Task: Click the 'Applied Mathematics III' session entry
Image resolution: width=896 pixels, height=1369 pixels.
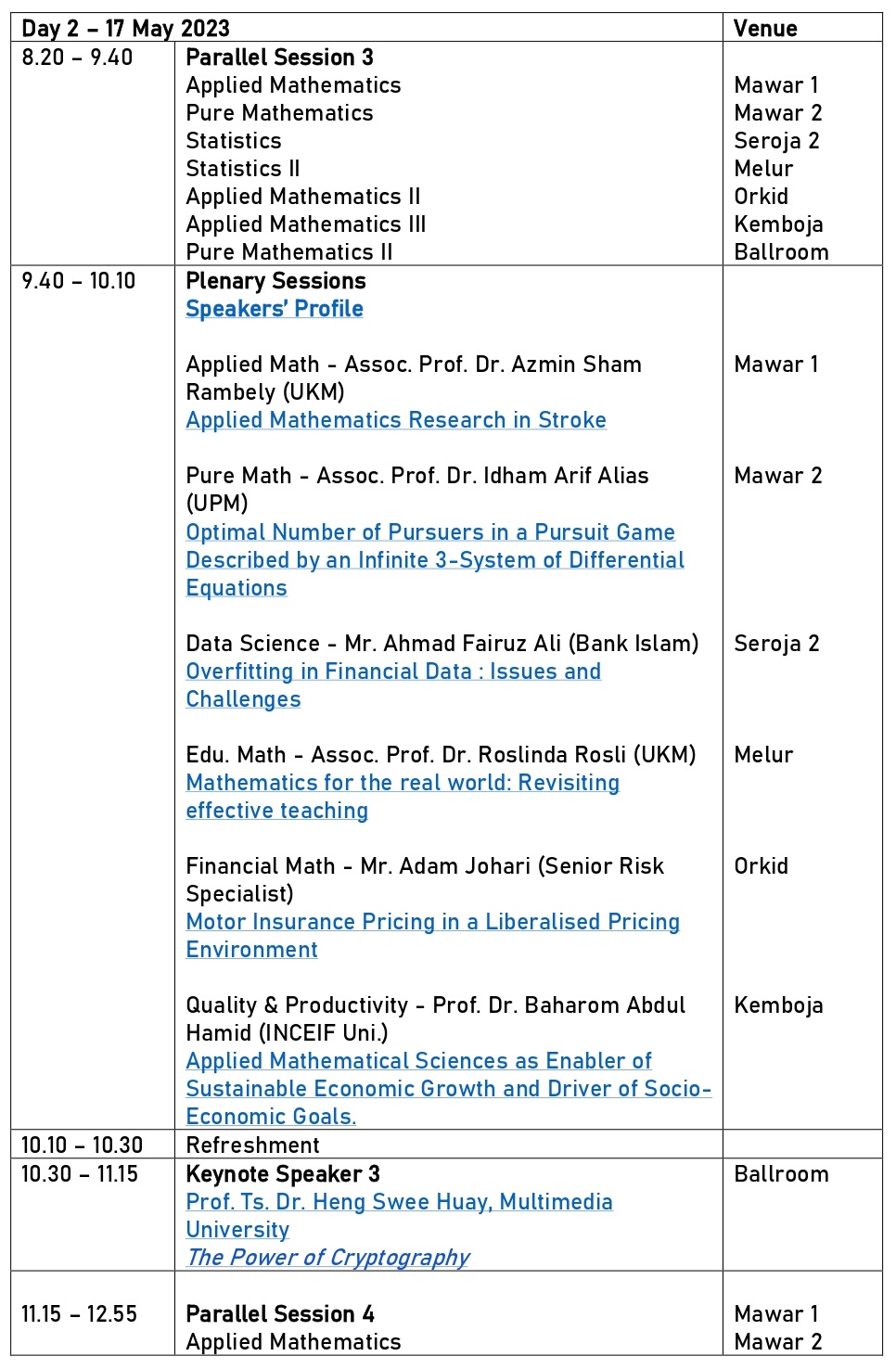Action: pyautogui.click(x=306, y=224)
